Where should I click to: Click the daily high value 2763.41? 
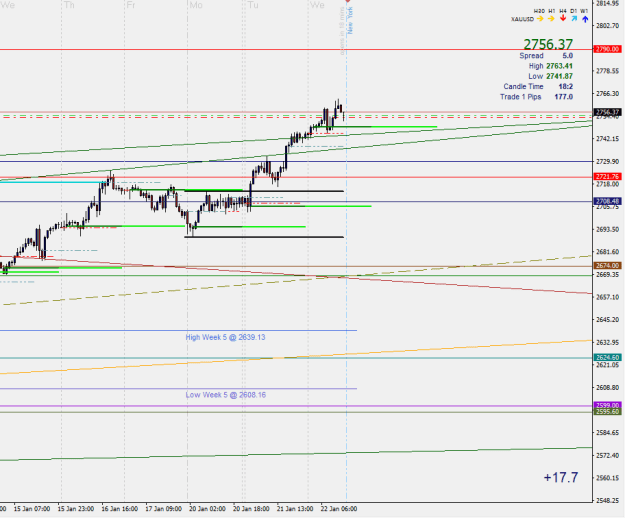point(560,66)
